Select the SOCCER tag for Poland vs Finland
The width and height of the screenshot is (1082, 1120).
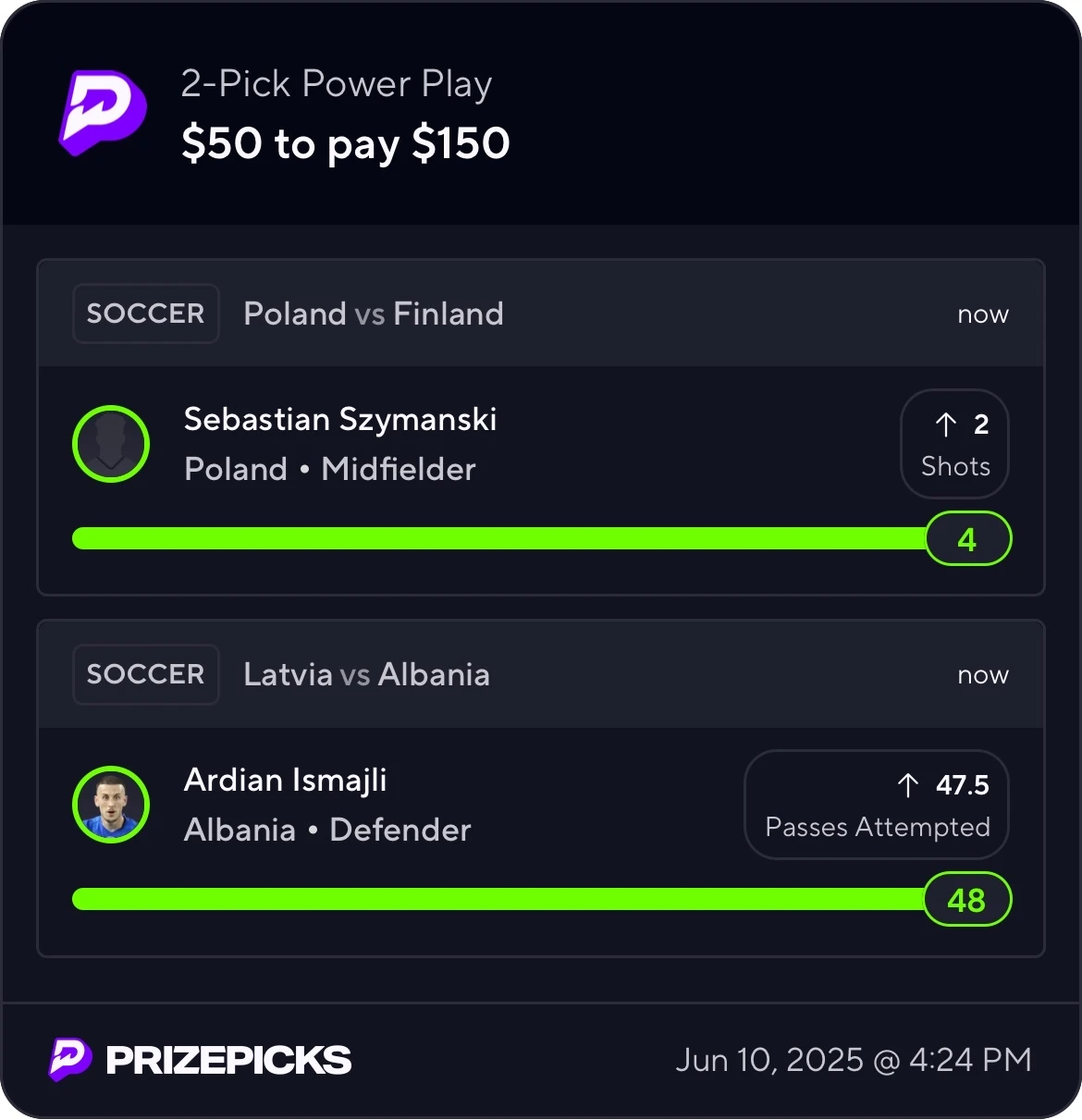tap(145, 314)
